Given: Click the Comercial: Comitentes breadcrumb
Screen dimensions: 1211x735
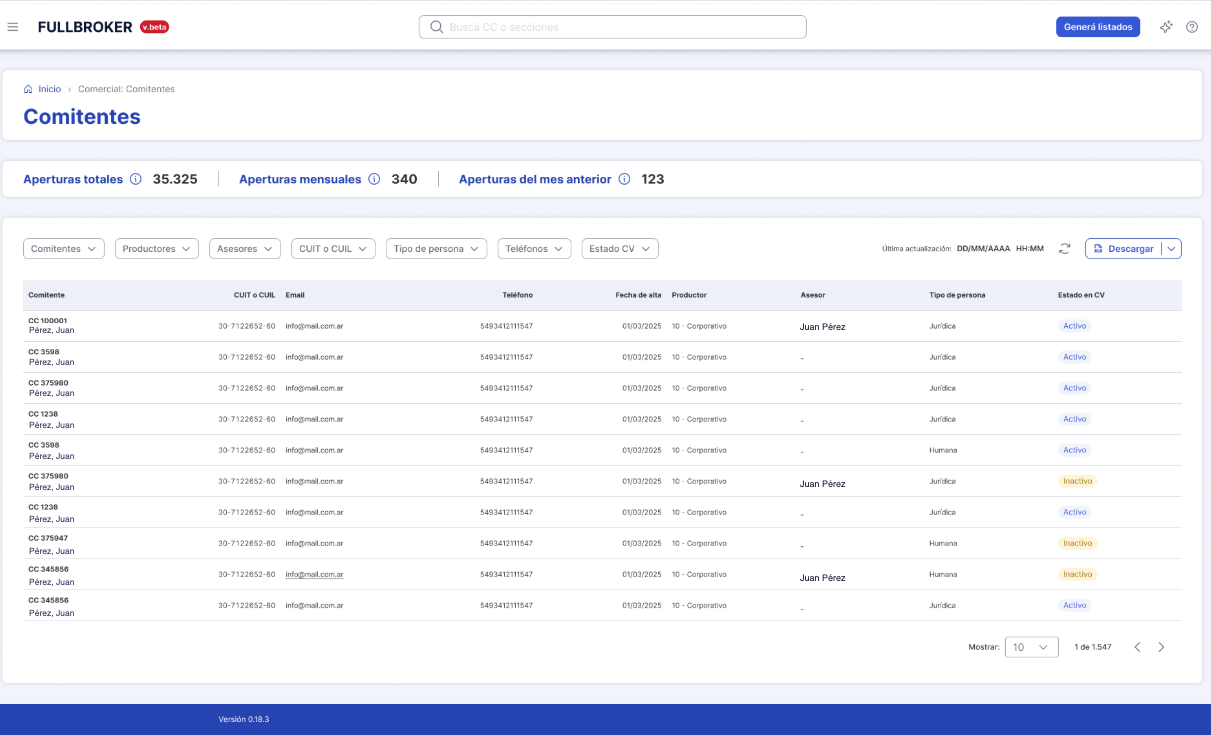Looking at the screenshot, I should [126, 89].
